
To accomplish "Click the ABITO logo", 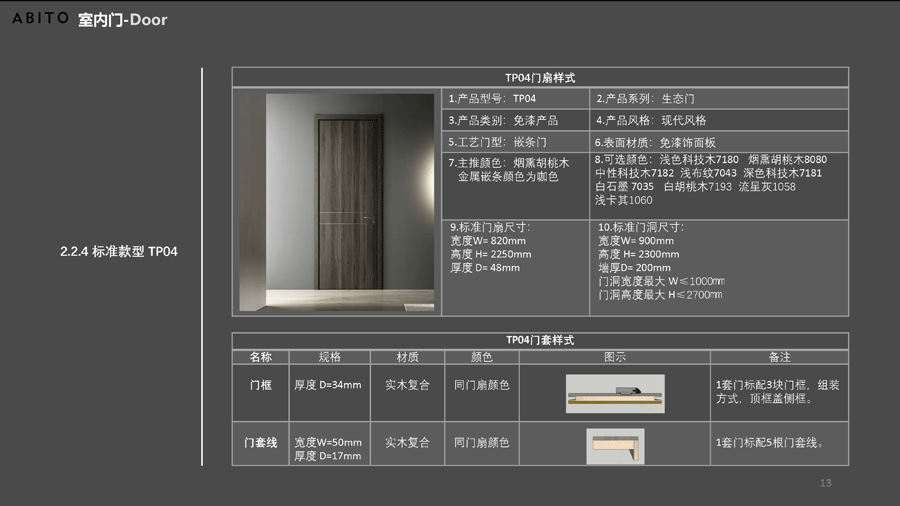I will pyautogui.click(x=40, y=18).
